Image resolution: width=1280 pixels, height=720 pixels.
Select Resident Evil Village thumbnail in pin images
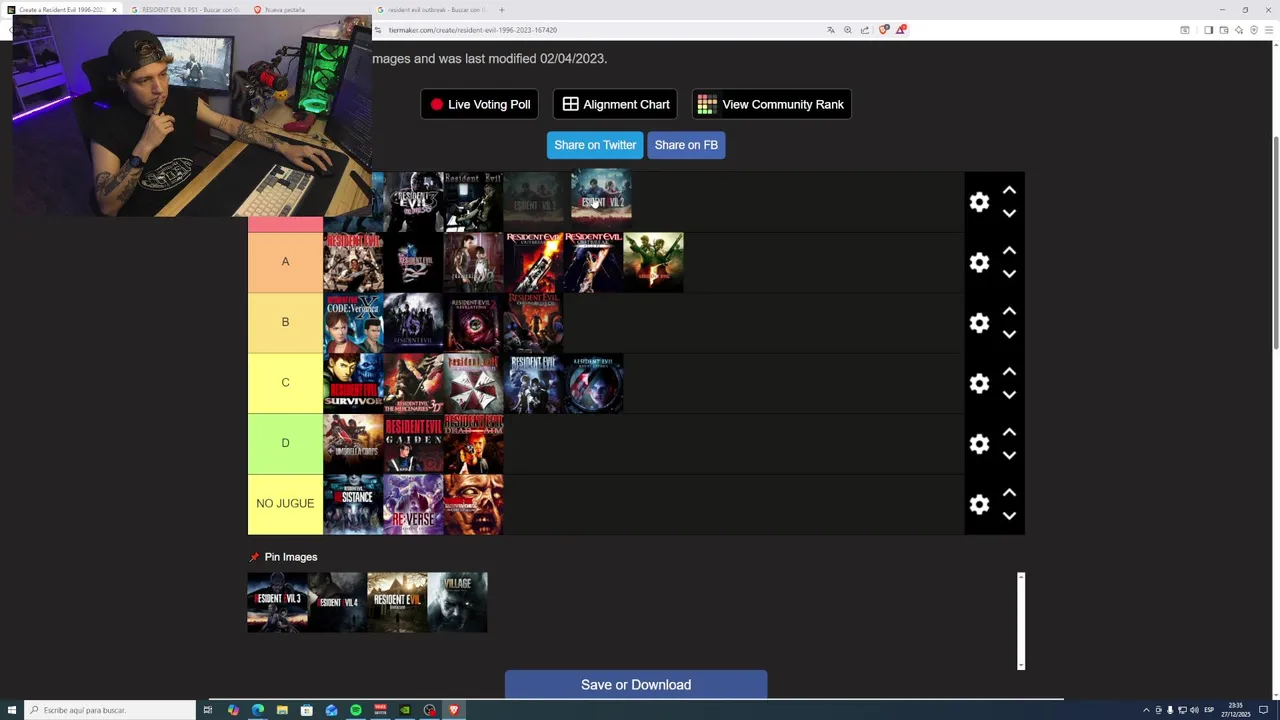(457, 602)
